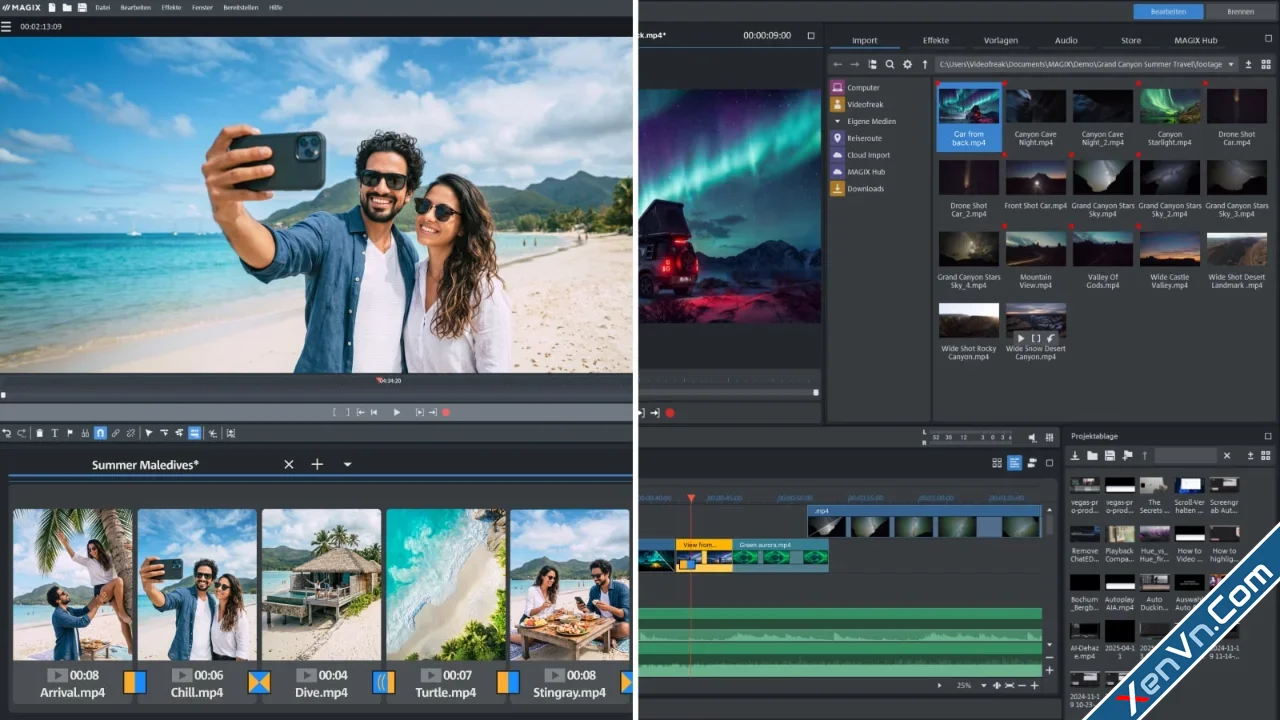Set a marker with the flag icon

pos(70,433)
